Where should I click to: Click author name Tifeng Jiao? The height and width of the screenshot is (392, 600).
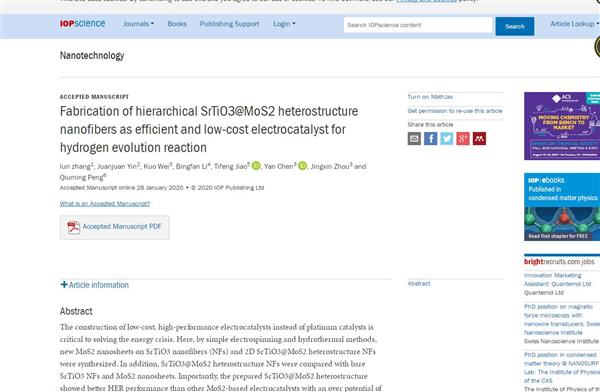click(x=230, y=167)
